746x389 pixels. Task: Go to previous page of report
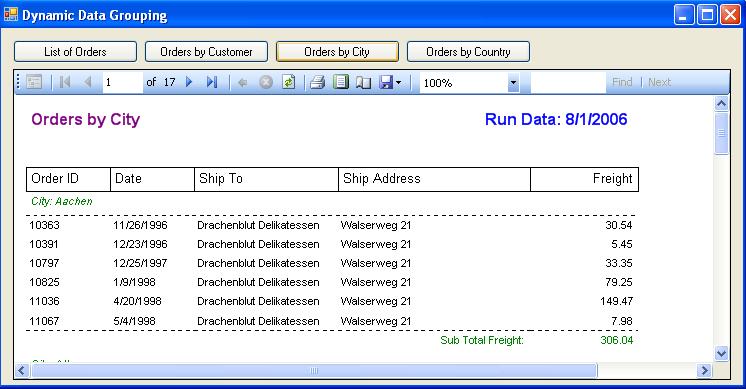88,82
